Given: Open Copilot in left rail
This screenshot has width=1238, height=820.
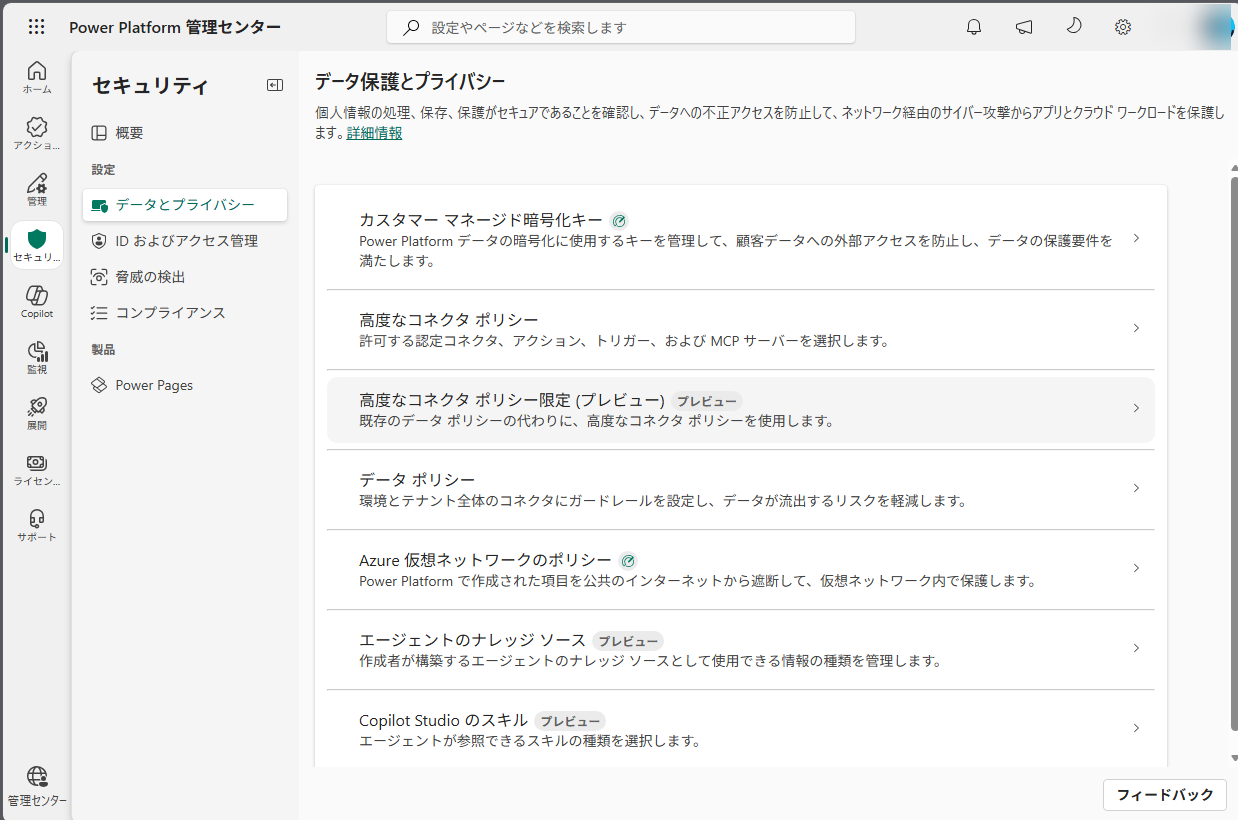Looking at the screenshot, I should (x=37, y=302).
